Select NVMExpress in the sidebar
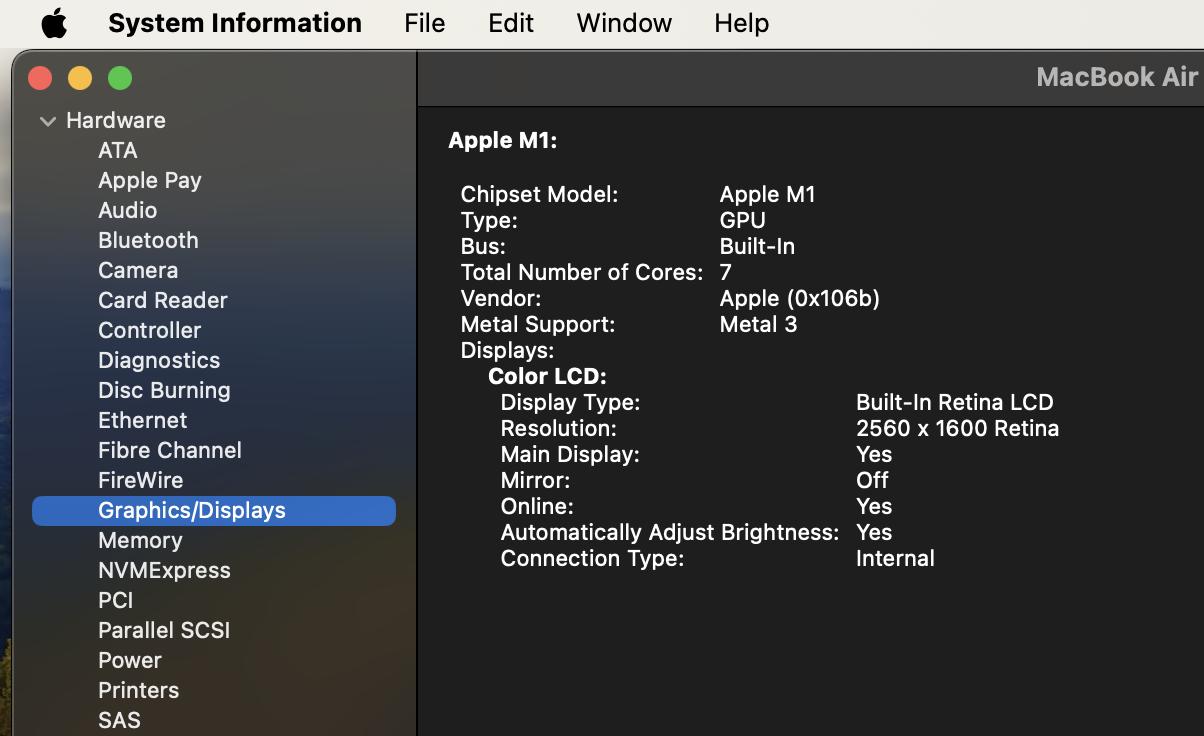Image resolution: width=1204 pixels, height=736 pixels. (x=164, y=570)
